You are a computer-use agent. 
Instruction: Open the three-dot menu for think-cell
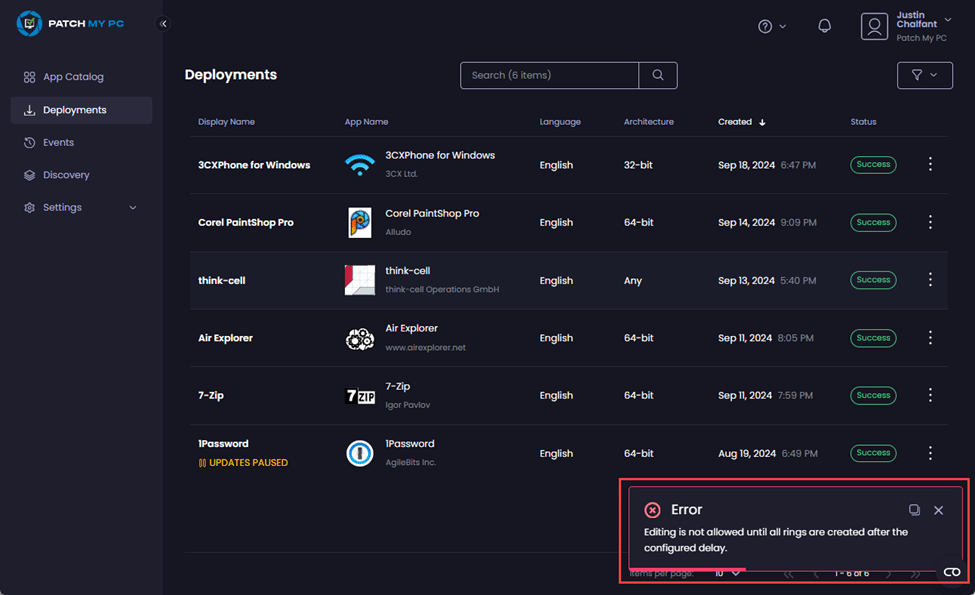click(930, 280)
